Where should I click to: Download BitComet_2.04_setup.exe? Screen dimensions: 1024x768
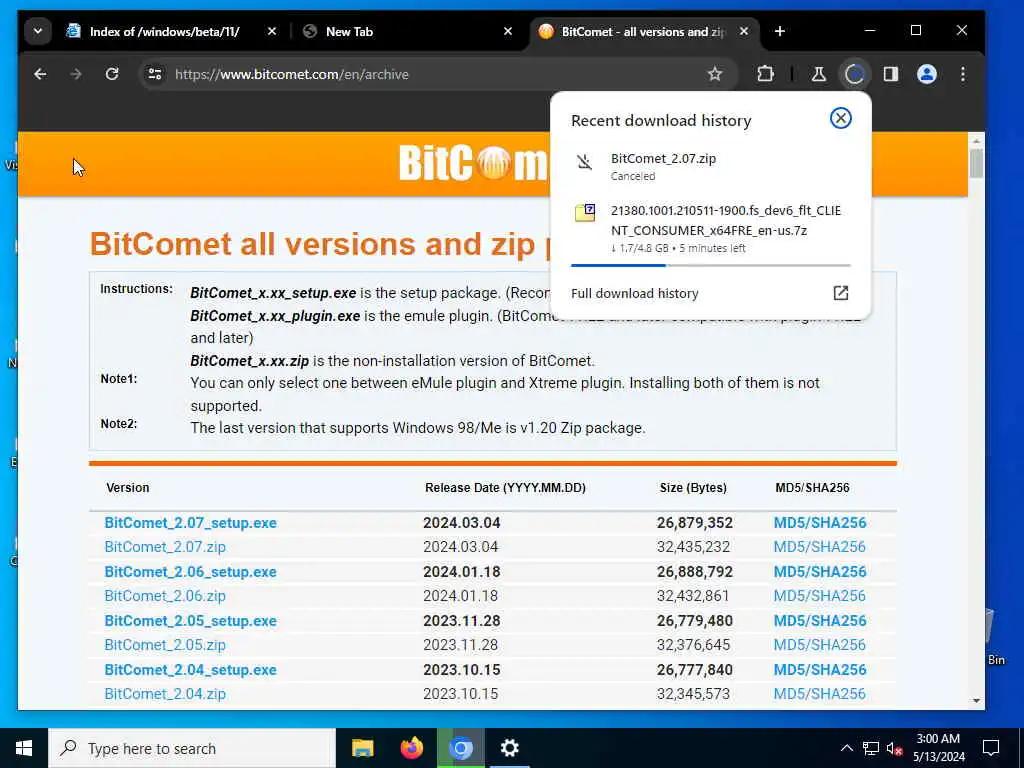click(x=191, y=670)
